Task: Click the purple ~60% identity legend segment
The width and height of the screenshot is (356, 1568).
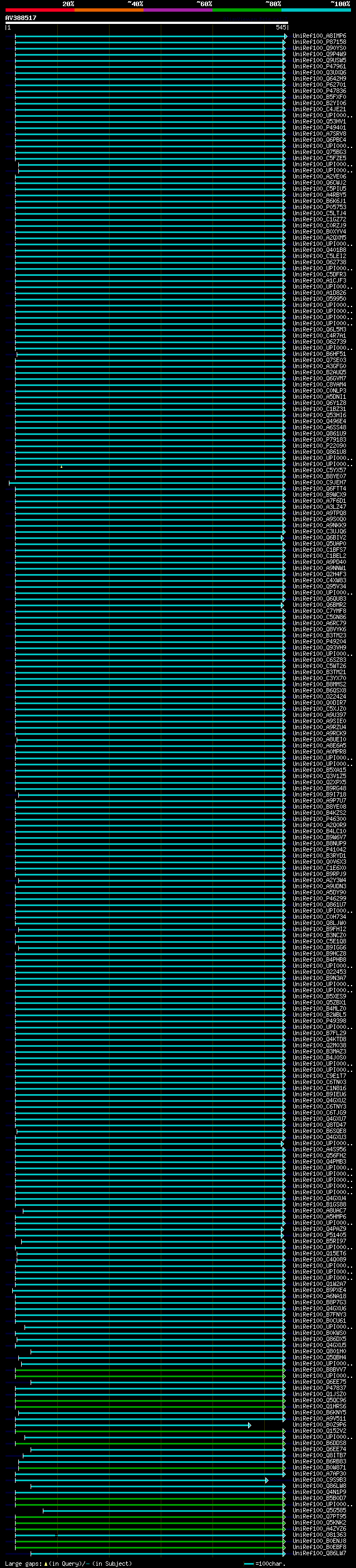Action: tap(177, 10)
